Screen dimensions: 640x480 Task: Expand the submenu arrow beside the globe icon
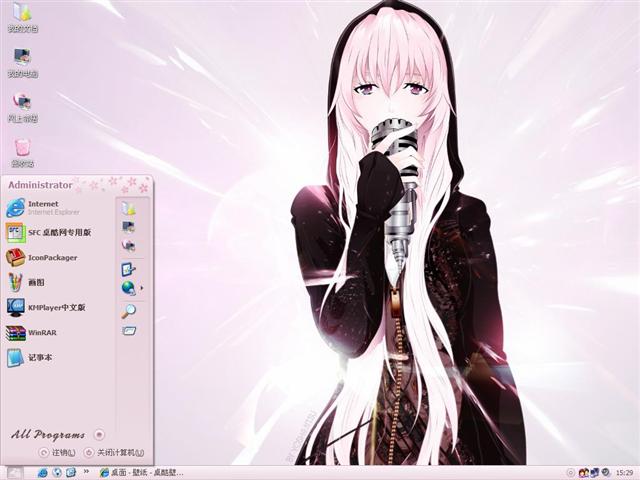click(x=142, y=288)
